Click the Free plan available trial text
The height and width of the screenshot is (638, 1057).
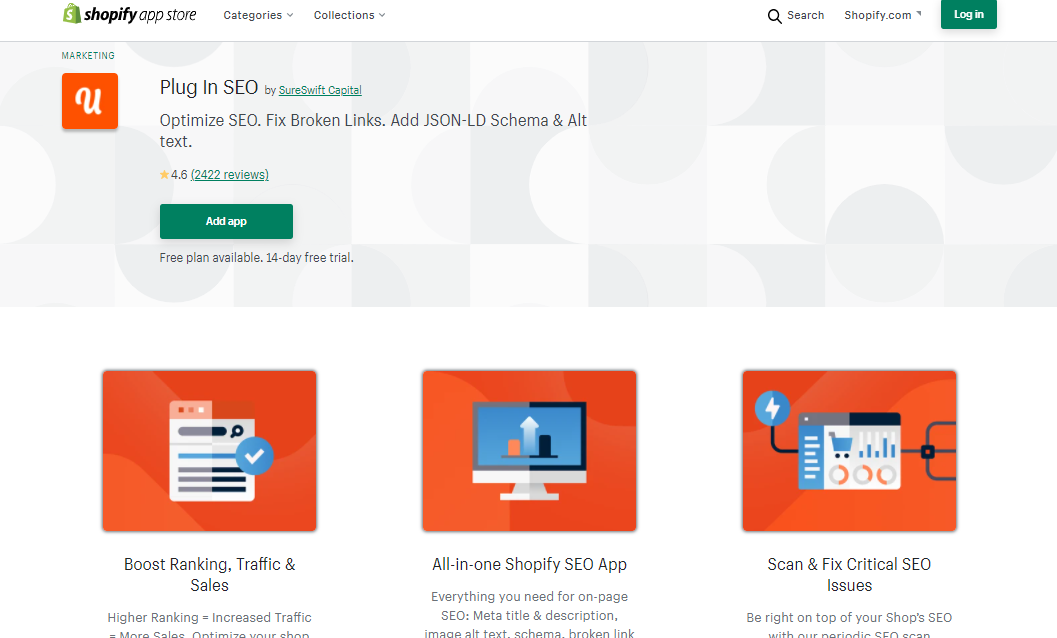click(256, 258)
